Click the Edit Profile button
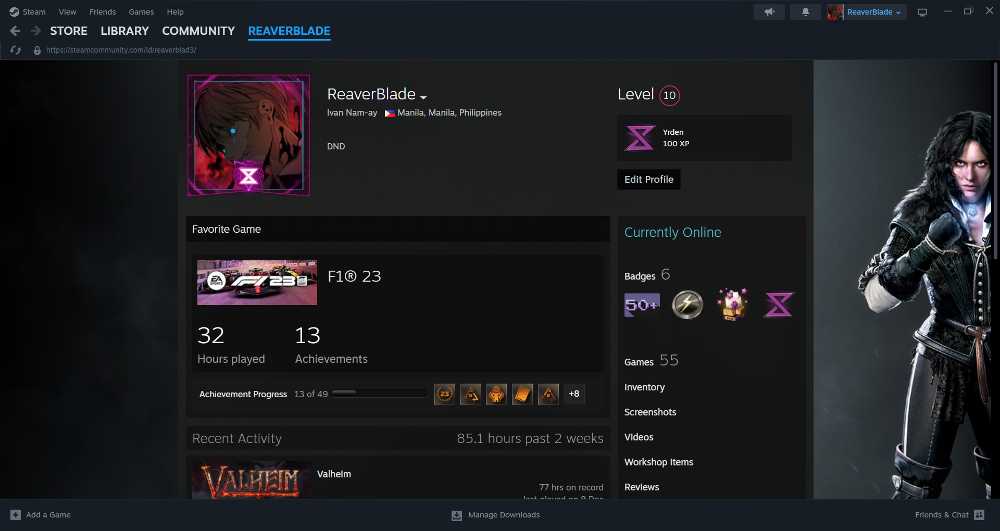Image resolution: width=1000 pixels, height=531 pixels. [x=649, y=179]
